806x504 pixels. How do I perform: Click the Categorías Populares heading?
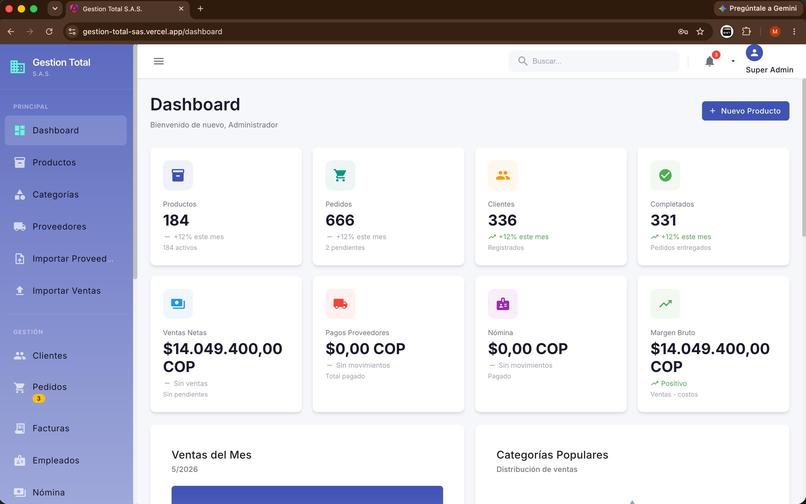(552, 455)
